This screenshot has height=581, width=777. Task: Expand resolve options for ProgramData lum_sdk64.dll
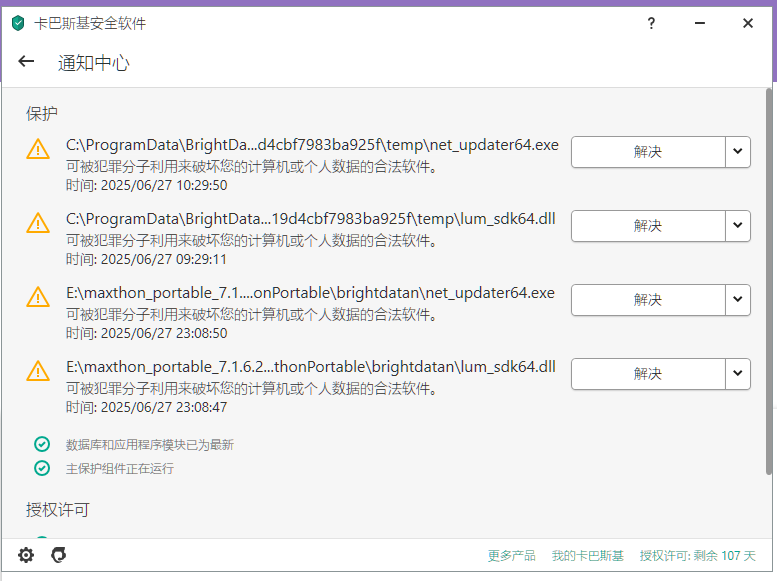[738, 226]
